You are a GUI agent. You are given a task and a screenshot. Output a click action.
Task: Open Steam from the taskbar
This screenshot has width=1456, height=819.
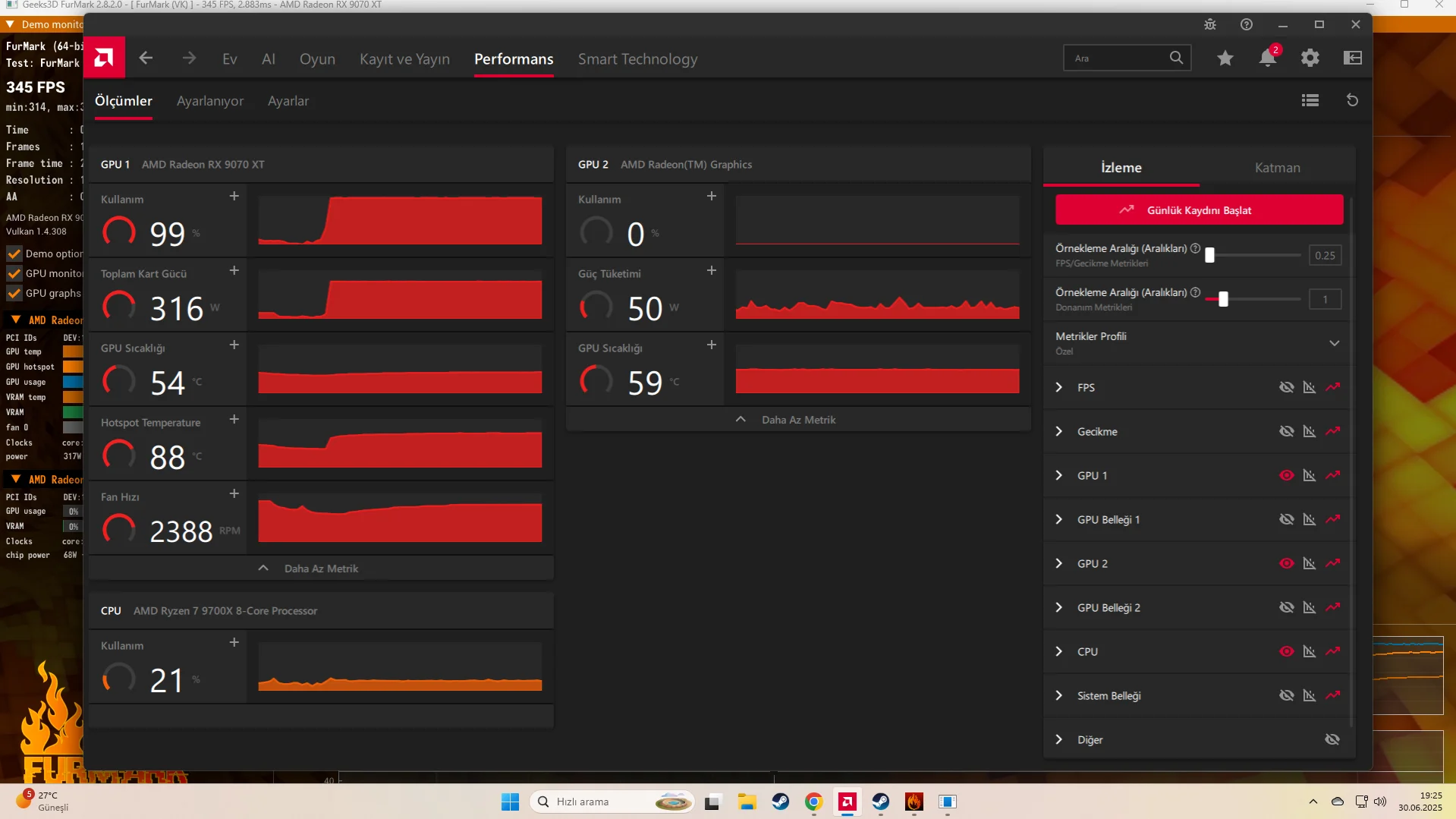[781, 802]
